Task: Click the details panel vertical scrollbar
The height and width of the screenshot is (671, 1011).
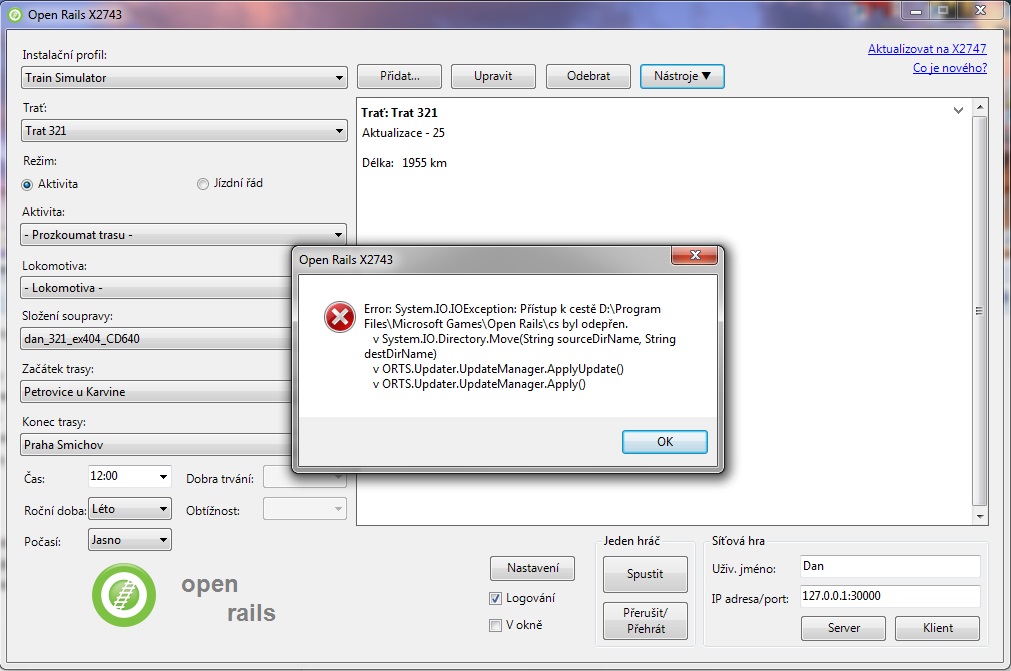Action: click(x=979, y=311)
